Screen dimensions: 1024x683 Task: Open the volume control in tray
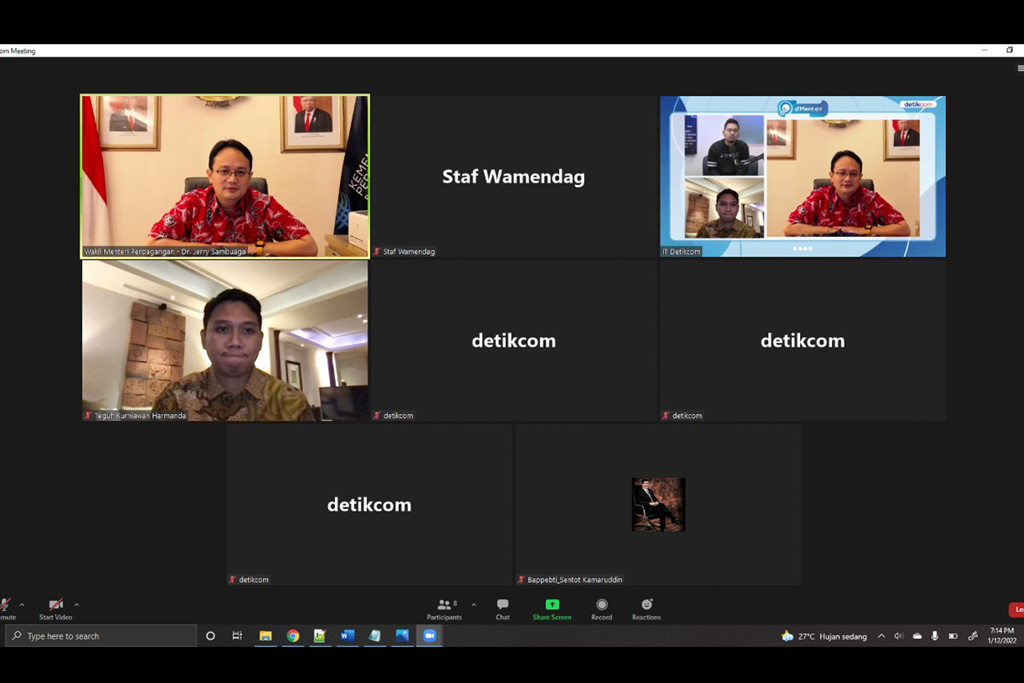pyautogui.click(x=899, y=636)
